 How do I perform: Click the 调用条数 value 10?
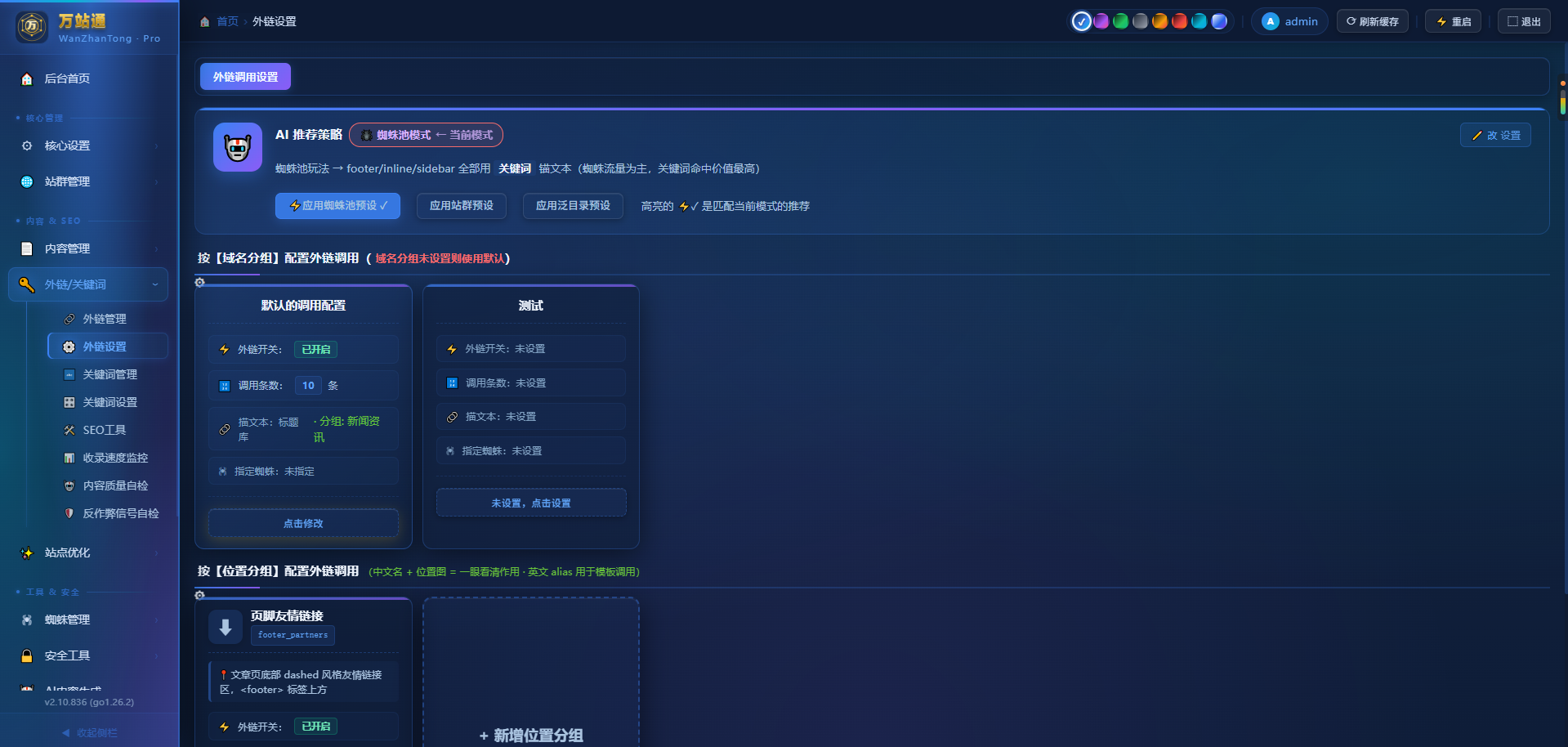coord(308,385)
